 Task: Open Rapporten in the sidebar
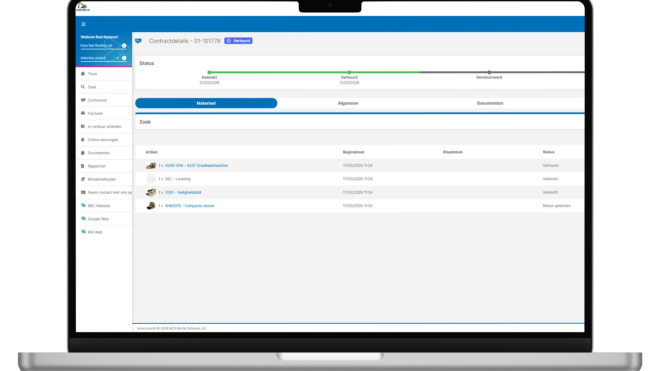[96, 166]
